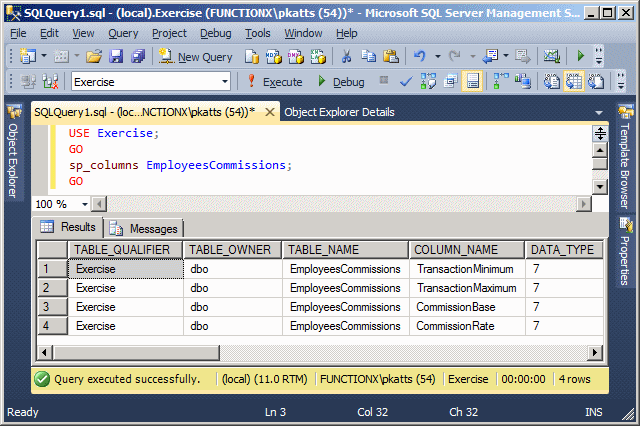Toggle Include Actual Execution Plan
The height and width of the screenshot is (426, 640).
coord(501,81)
